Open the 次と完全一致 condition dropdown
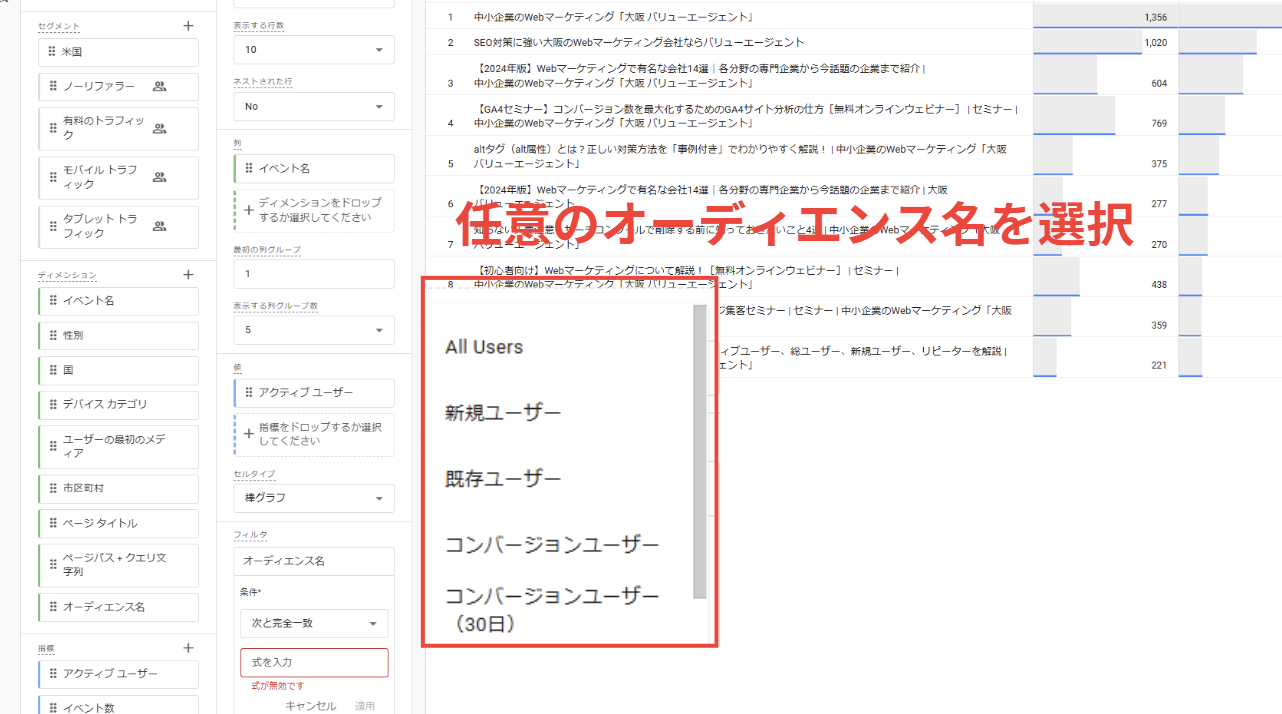Viewport: 1282px width, 714px height. (x=314, y=623)
